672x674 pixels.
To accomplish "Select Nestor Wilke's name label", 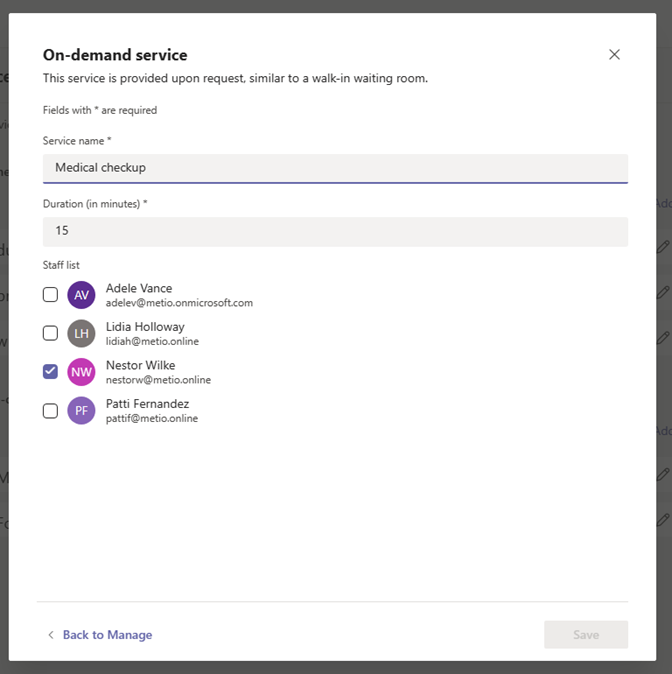I will (x=140, y=365).
